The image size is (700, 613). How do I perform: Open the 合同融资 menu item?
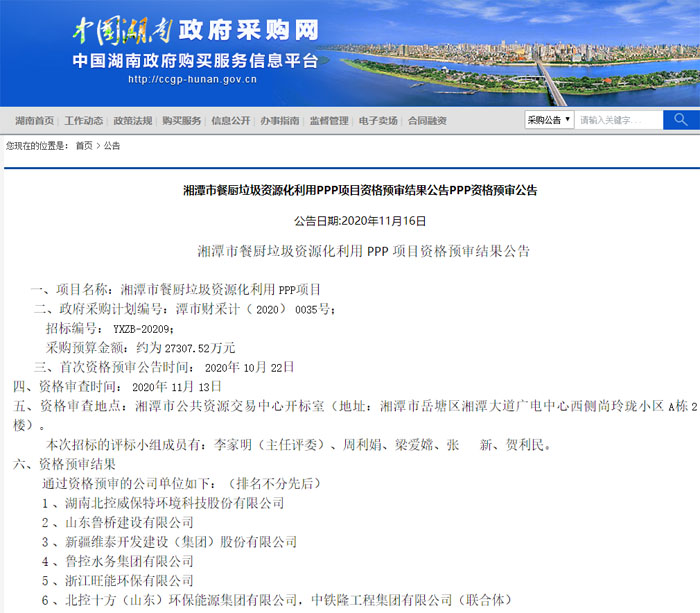pos(427,121)
